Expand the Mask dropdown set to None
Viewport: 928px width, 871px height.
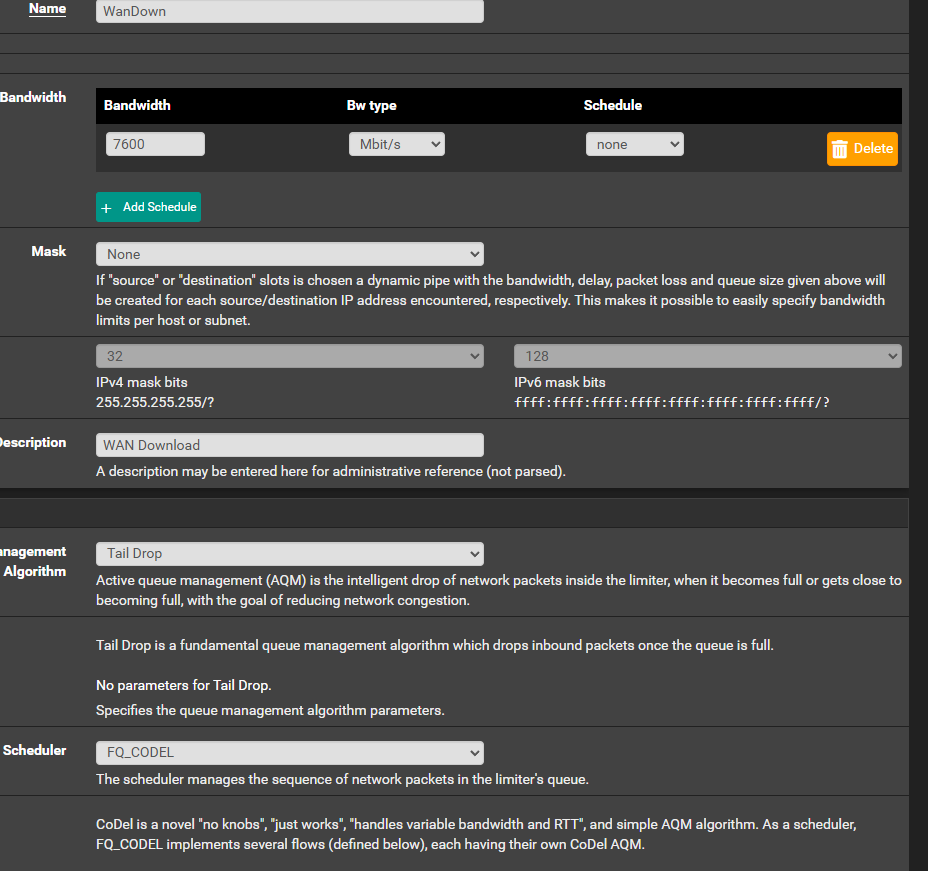[x=289, y=254]
